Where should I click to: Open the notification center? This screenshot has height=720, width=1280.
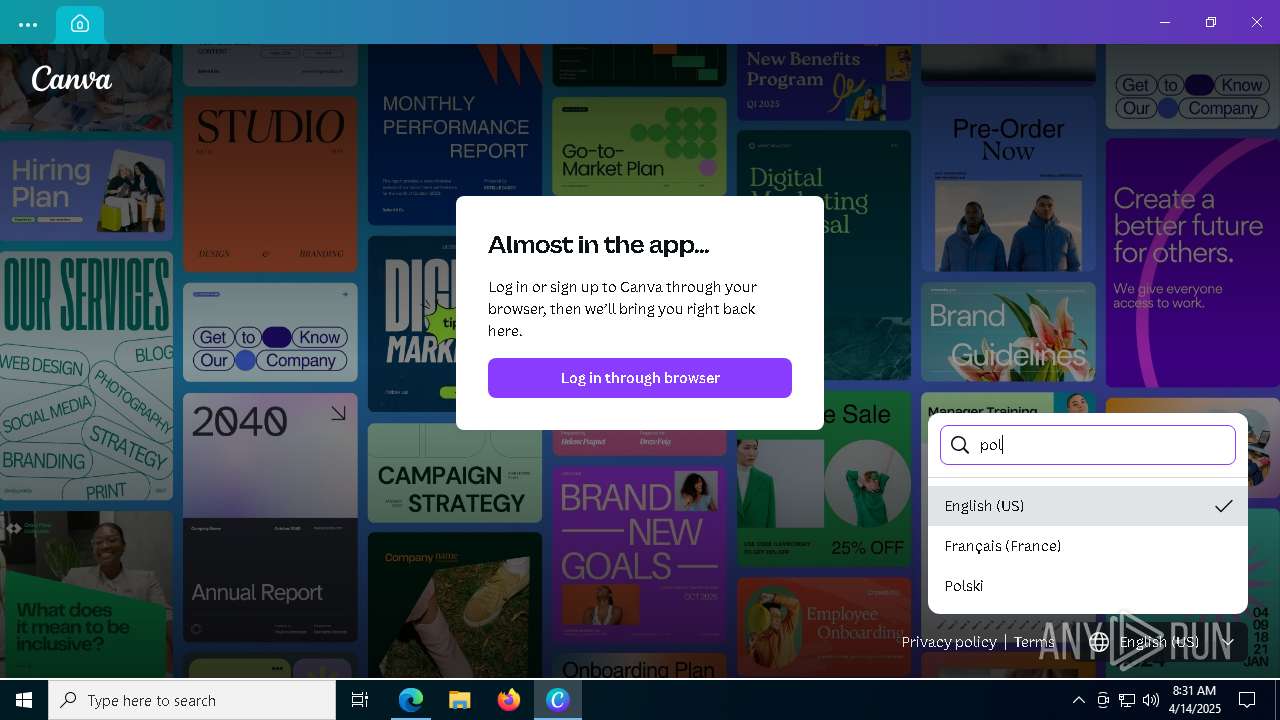[1247, 700]
